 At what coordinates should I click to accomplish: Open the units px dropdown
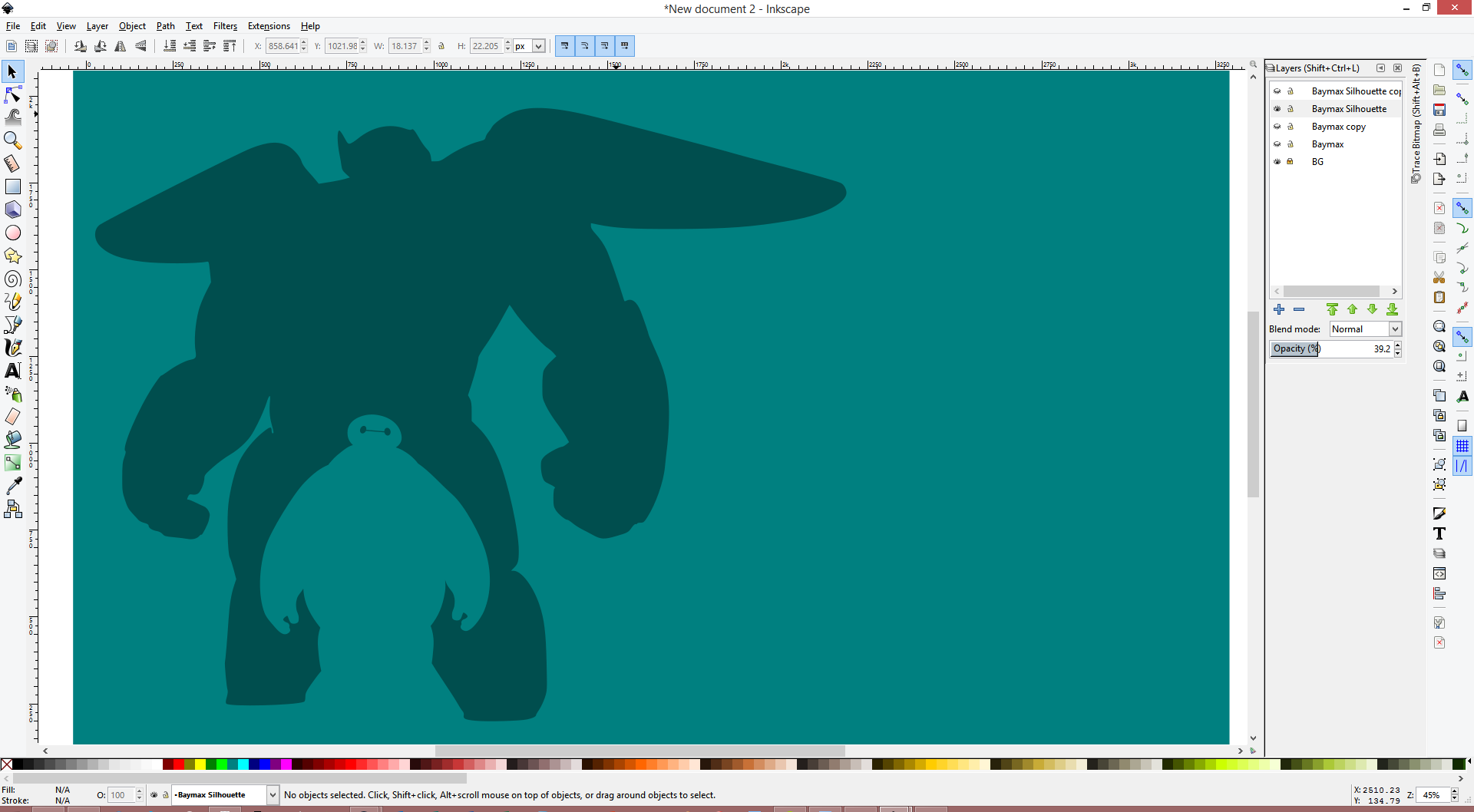click(539, 46)
